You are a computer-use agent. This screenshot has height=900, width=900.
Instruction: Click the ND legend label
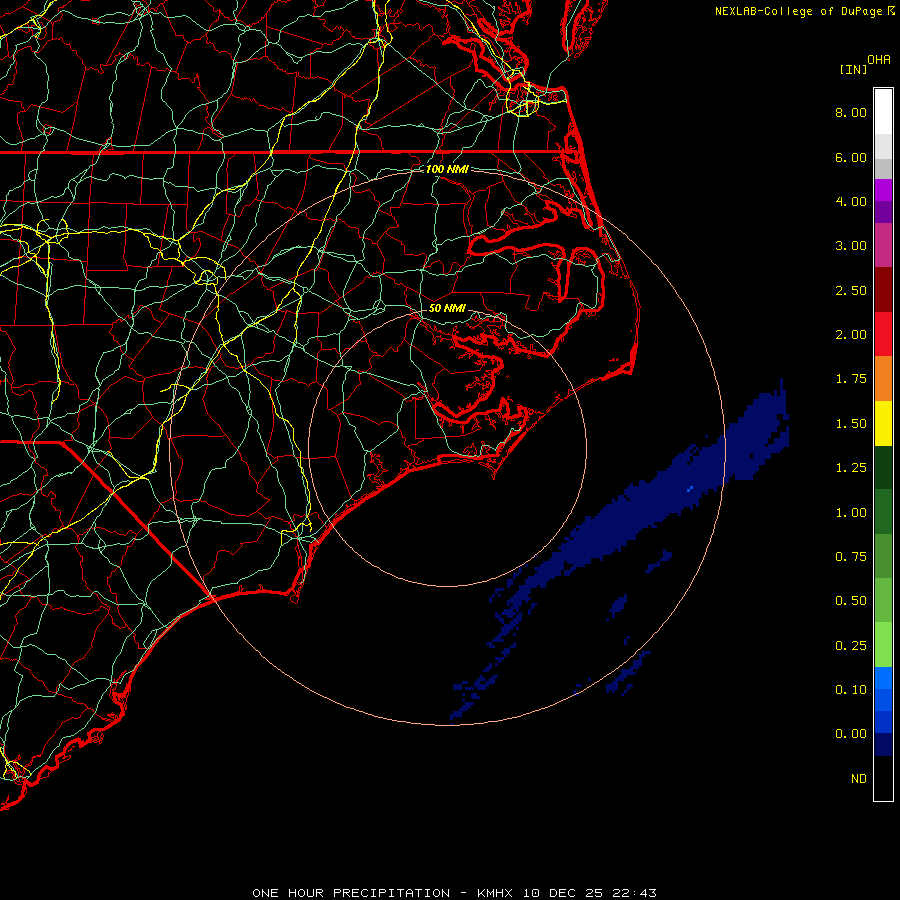coord(859,779)
